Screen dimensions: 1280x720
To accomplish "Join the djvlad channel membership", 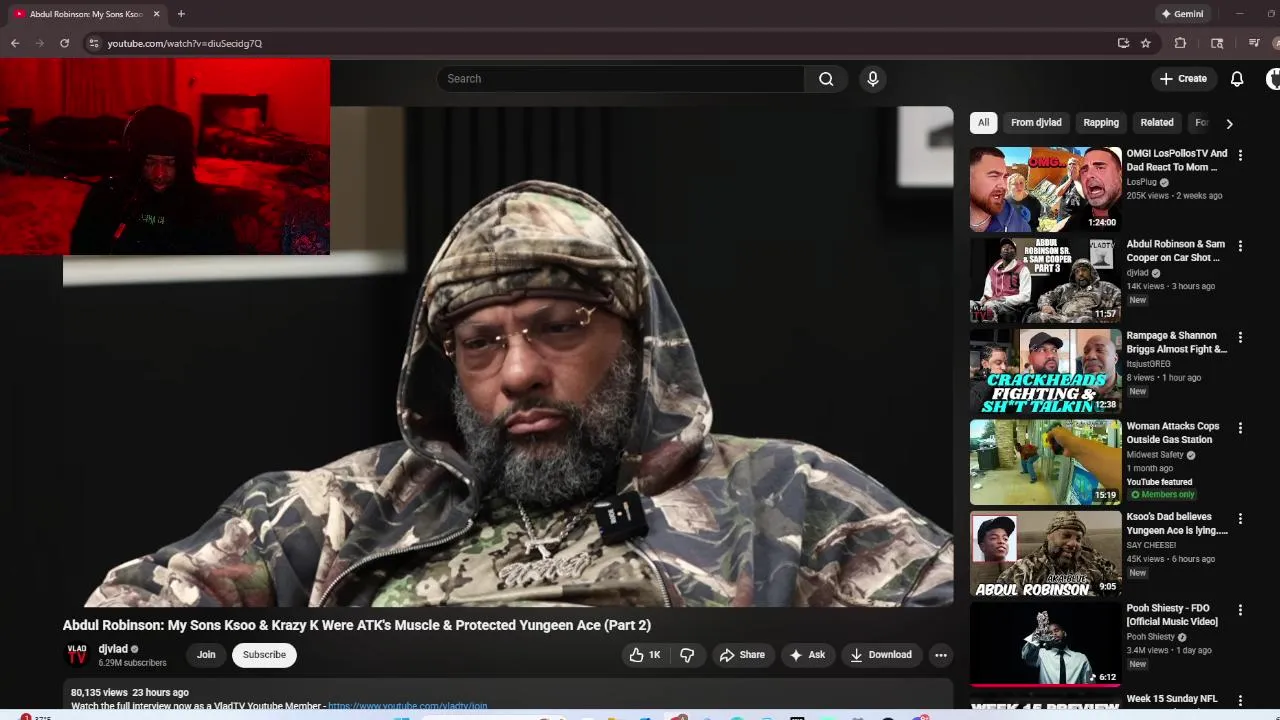I will click(x=206, y=655).
